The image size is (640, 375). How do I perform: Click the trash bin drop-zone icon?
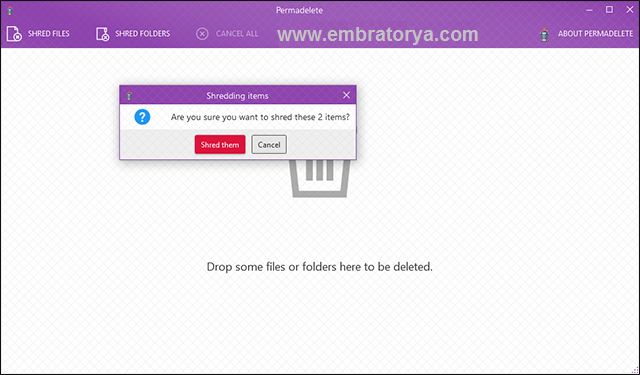(320, 178)
